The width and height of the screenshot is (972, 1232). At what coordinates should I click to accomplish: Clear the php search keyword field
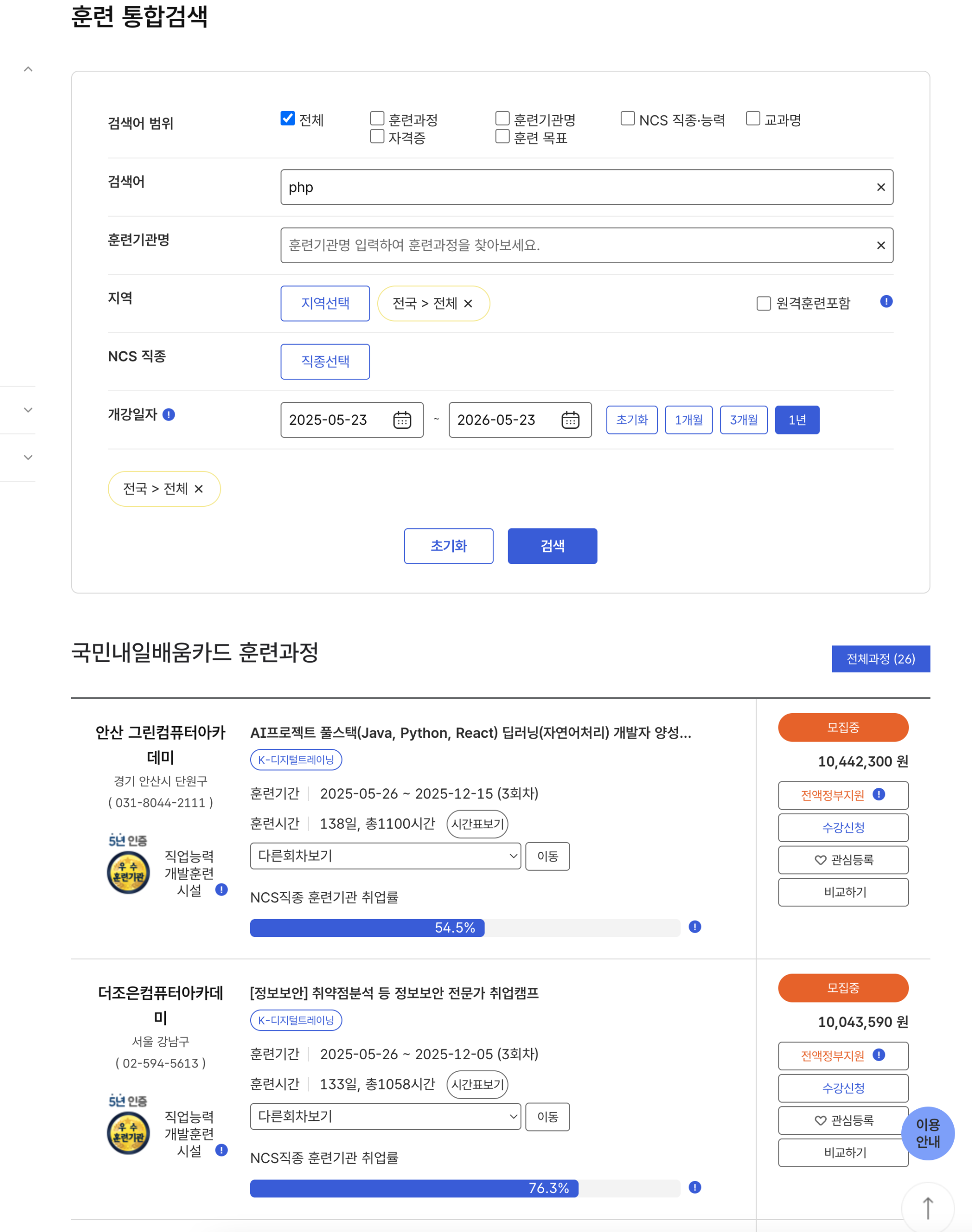(x=881, y=187)
